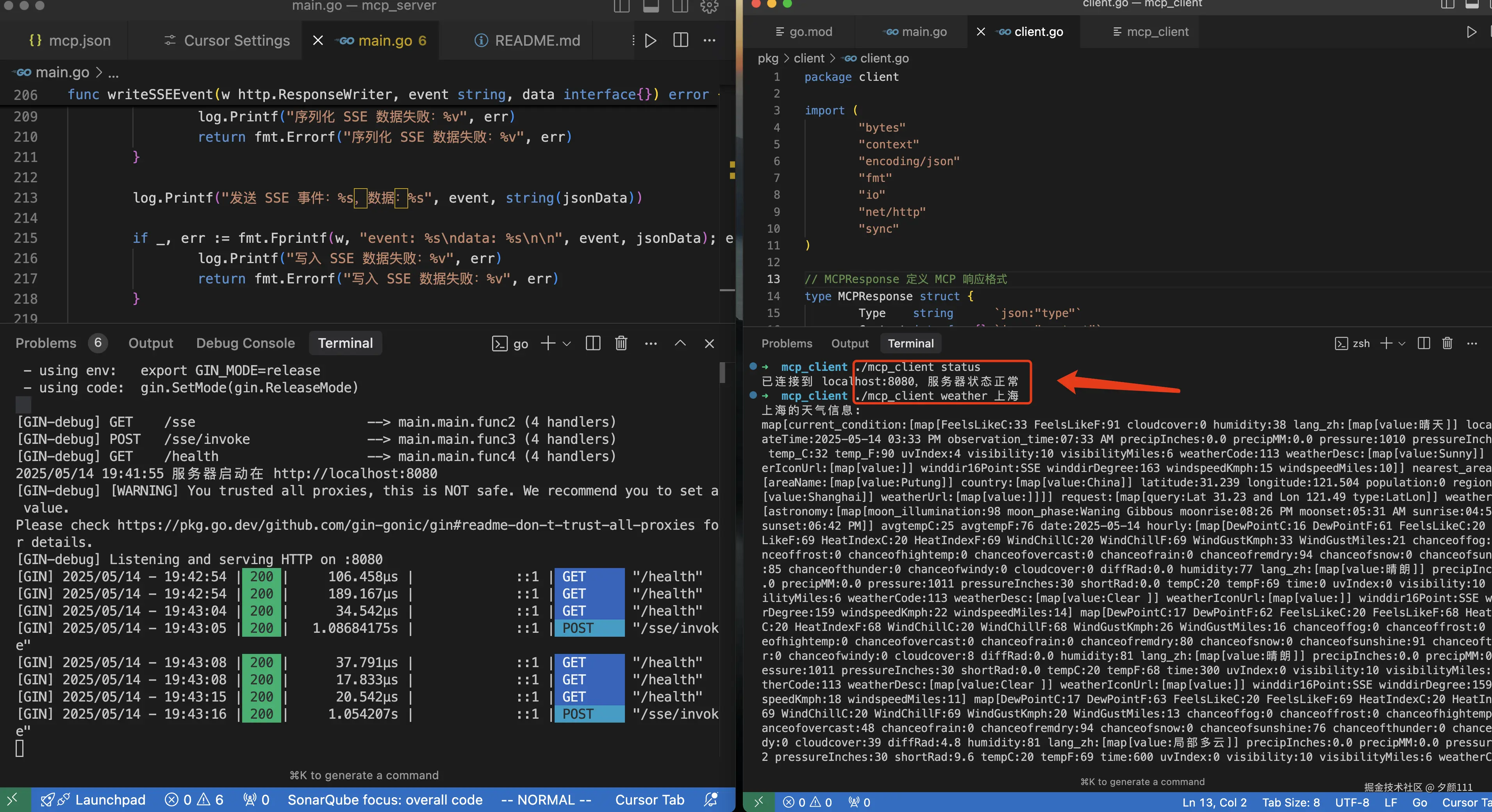Close the client.go editor tab
Image resolution: width=1492 pixels, height=812 pixels.
pos(981,32)
